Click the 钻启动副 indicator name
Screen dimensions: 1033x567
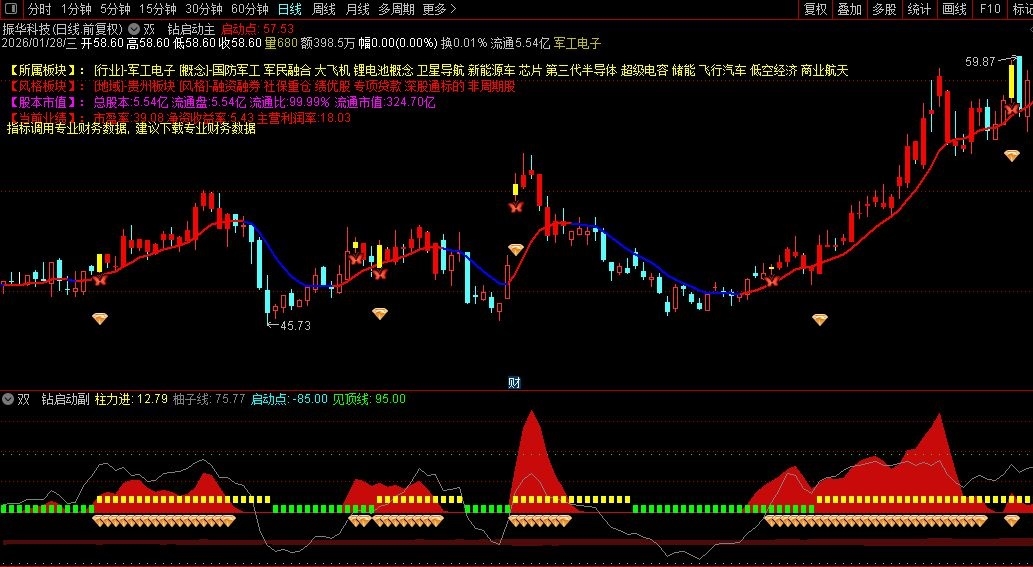coord(65,399)
